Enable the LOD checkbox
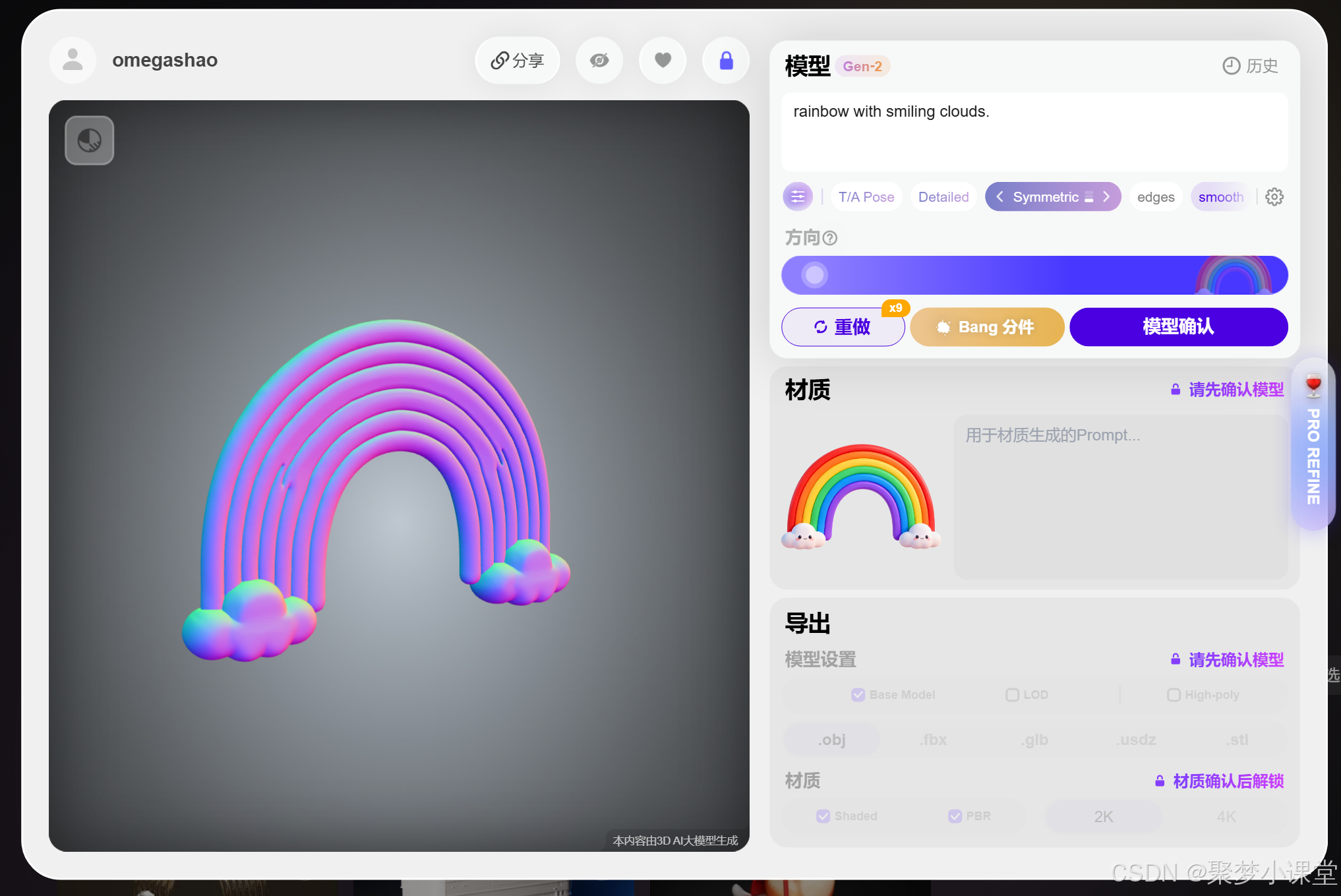 (x=1012, y=695)
